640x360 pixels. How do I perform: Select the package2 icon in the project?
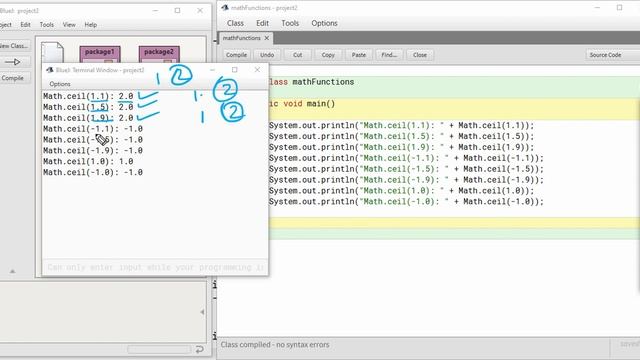(x=159, y=54)
